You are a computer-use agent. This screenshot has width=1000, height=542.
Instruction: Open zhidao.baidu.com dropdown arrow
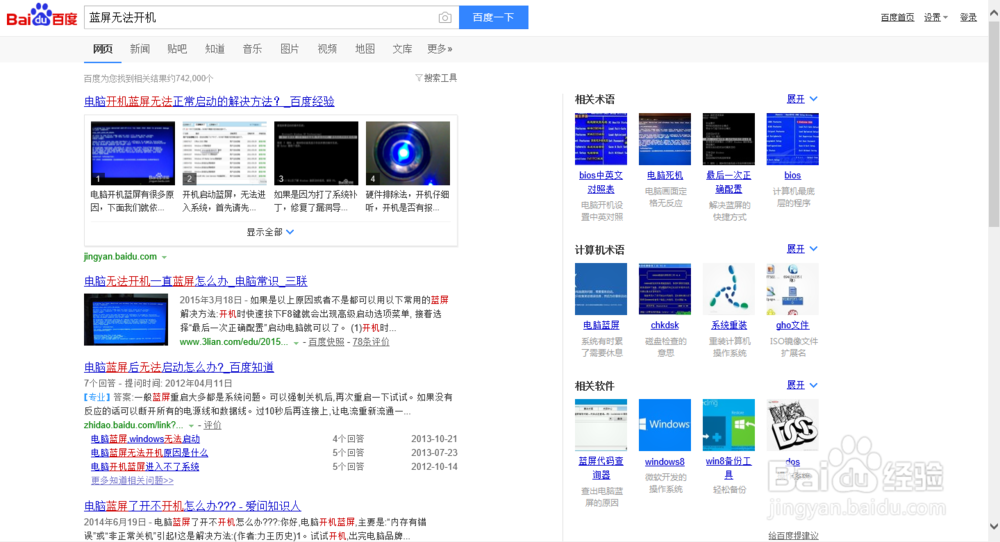coord(191,425)
